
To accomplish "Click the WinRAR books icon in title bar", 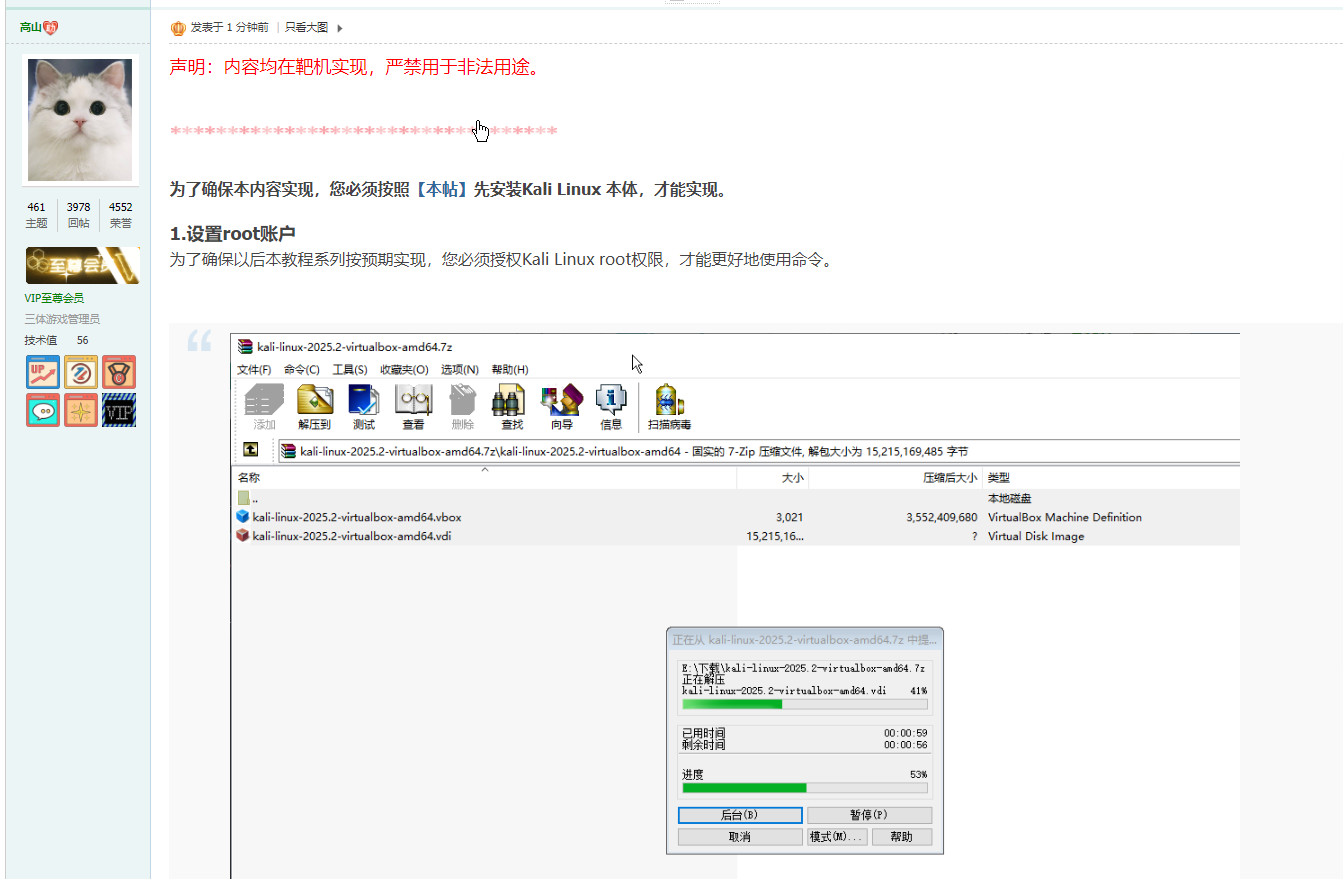I will click(x=245, y=347).
